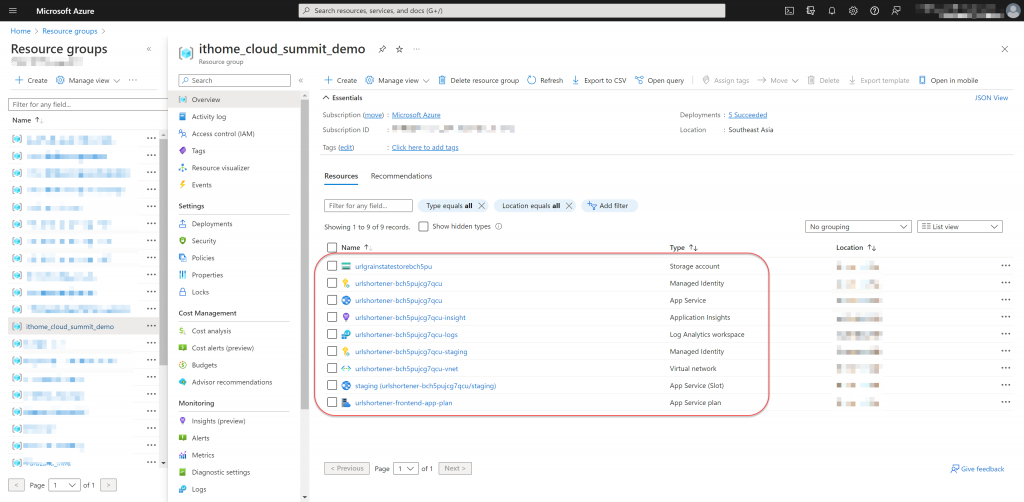Enable Show hidden types checkbox

click(423, 227)
